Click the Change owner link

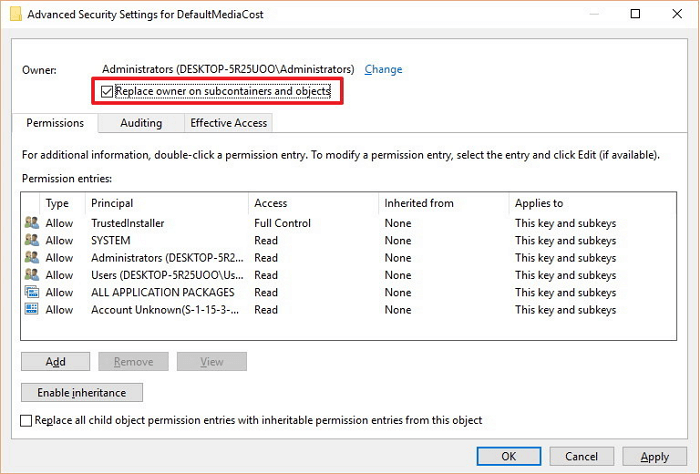[383, 69]
